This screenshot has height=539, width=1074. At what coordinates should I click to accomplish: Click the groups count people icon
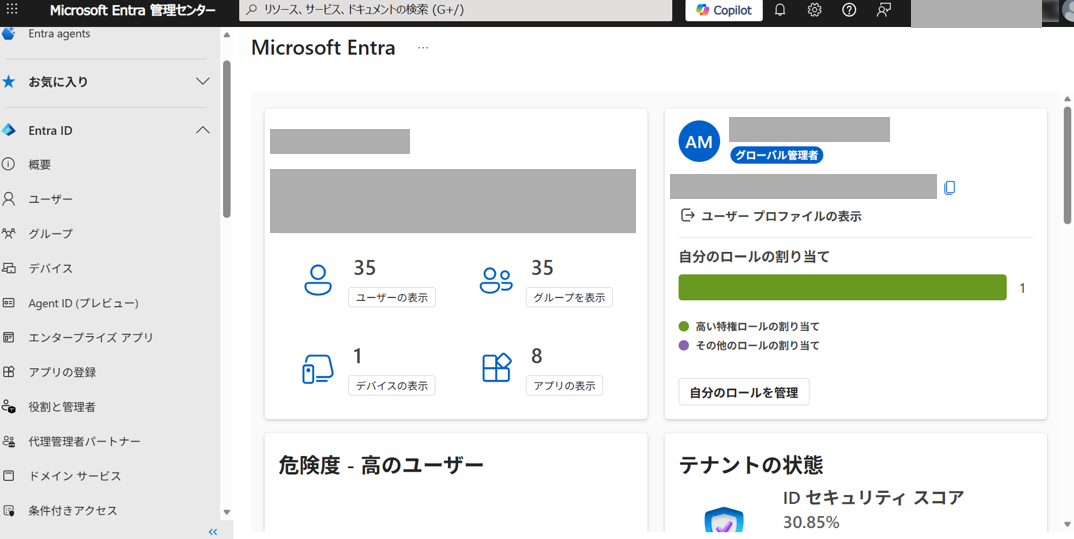coord(496,279)
